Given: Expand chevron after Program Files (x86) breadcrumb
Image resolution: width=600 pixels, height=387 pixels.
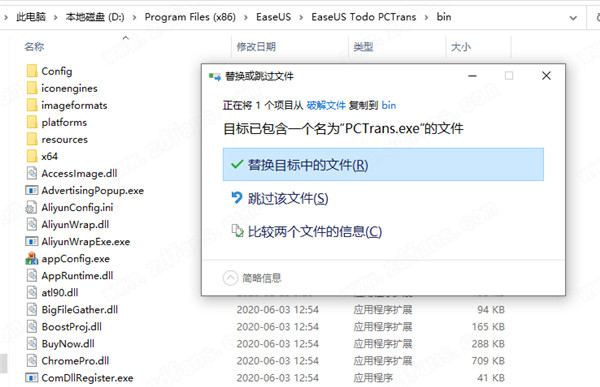Looking at the screenshot, I should point(246,17).
